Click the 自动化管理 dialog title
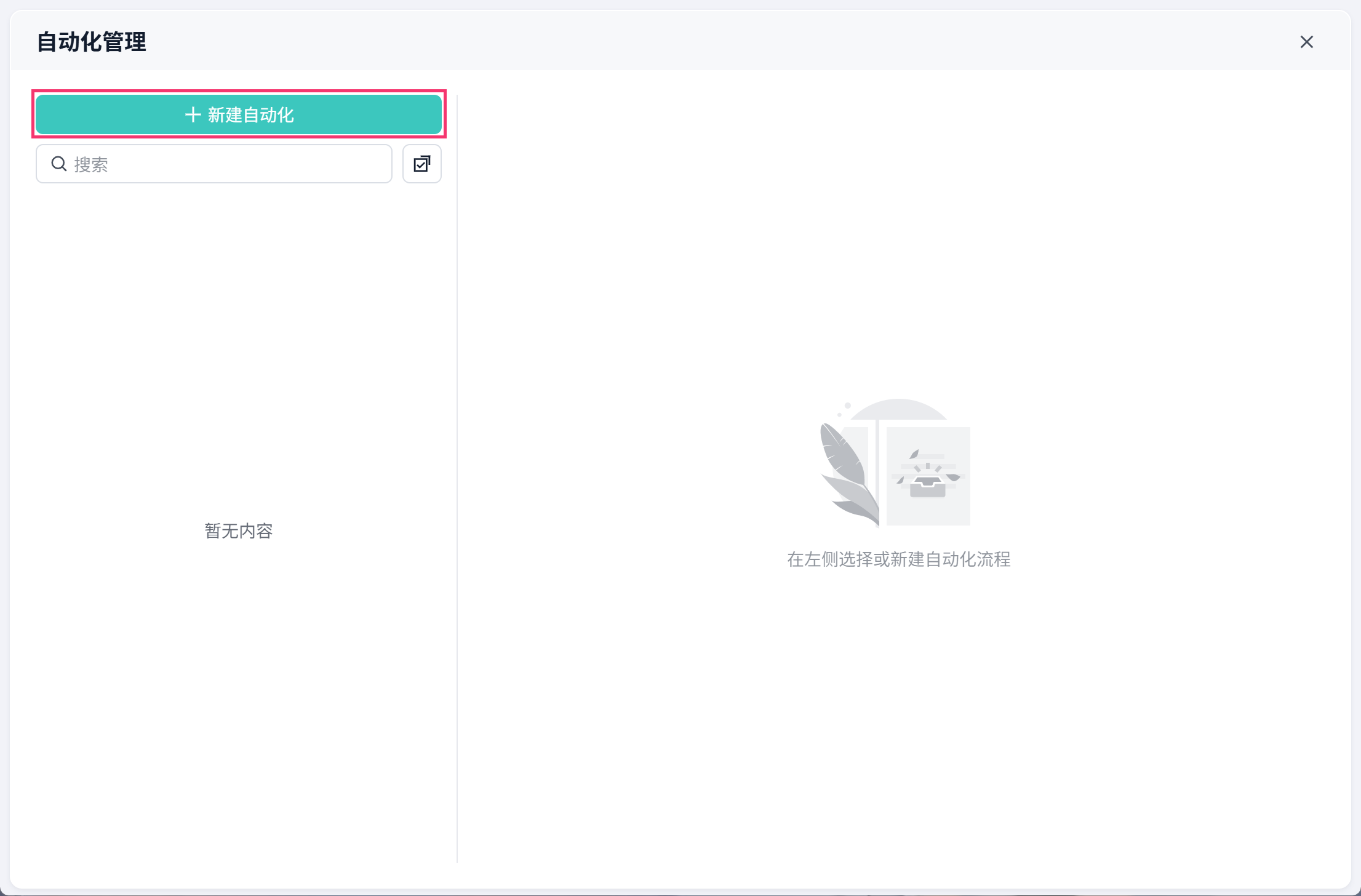Image resolution: width=1361 pixels, height=896 pixels. [x=92, y=42]
